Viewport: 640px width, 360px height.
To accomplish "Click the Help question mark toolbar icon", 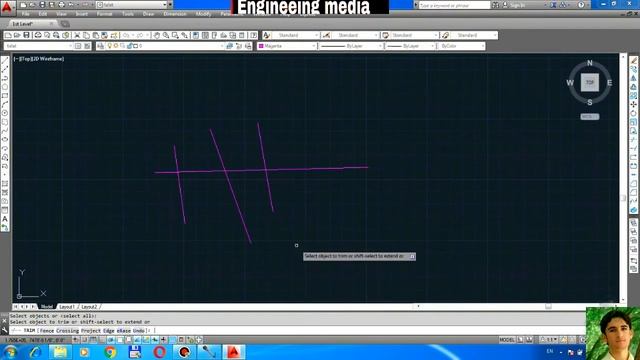I will tap(253, 36).
